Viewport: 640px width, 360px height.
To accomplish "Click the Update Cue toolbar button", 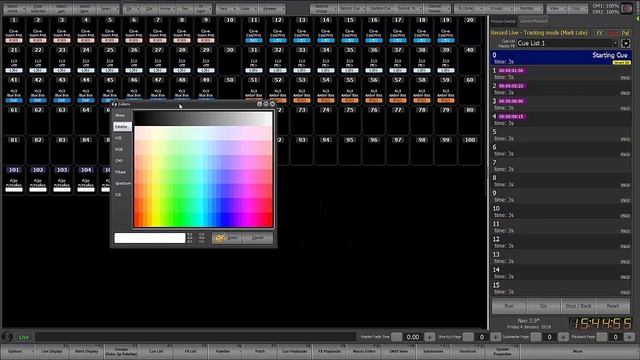I will pos(380,9).
